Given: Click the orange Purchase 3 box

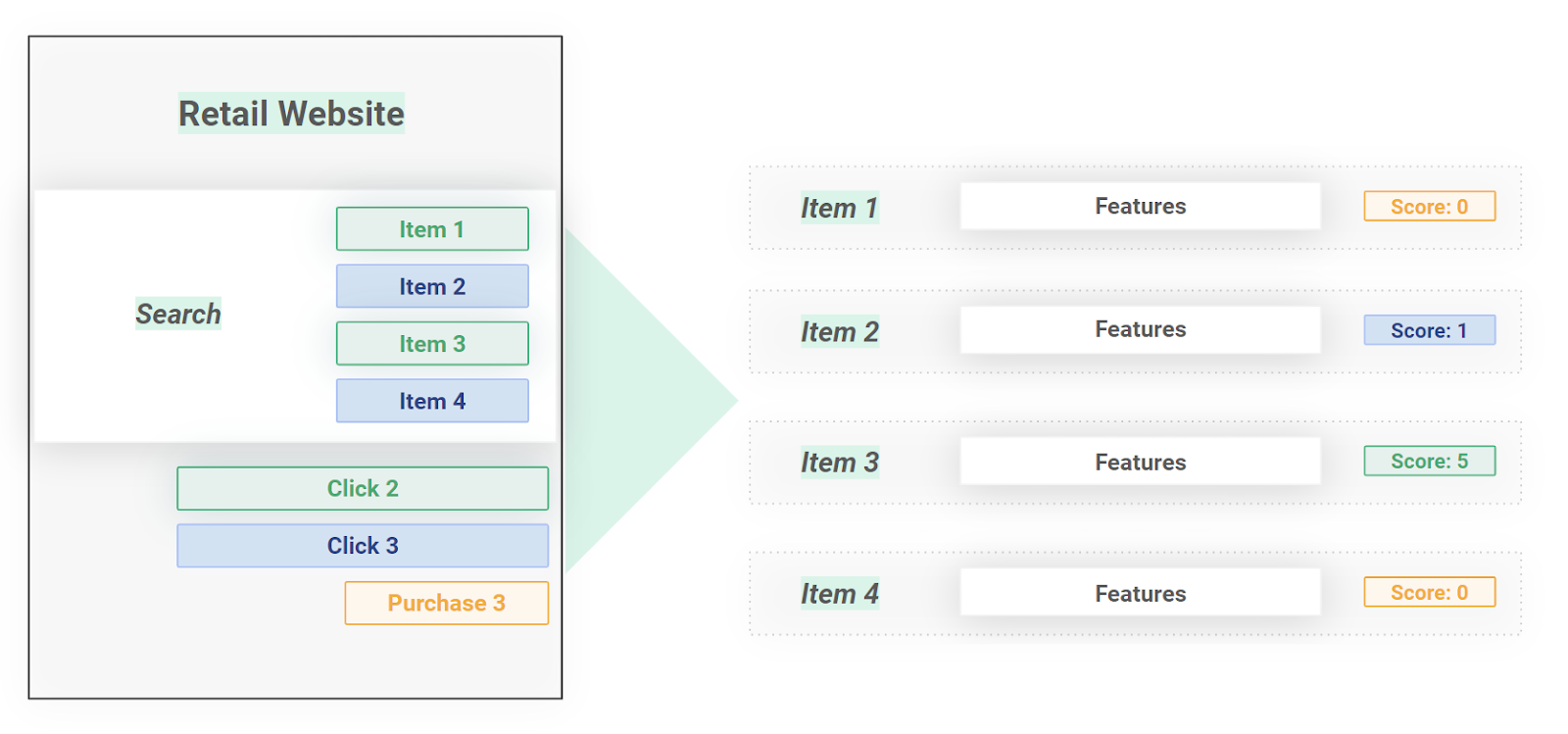Looking at the screenshot, I should pyautogui.click(x=446, y=603).
